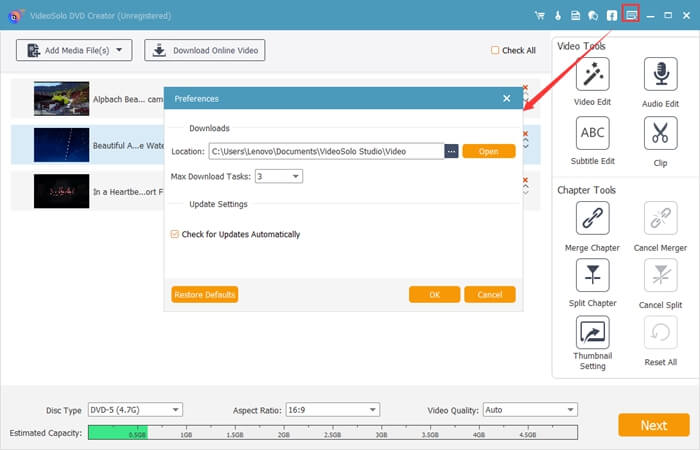Click Restore Defaults in Preferences
This screenshot has width=700, height=450.
pyautogui.click(x=204, y=295)
